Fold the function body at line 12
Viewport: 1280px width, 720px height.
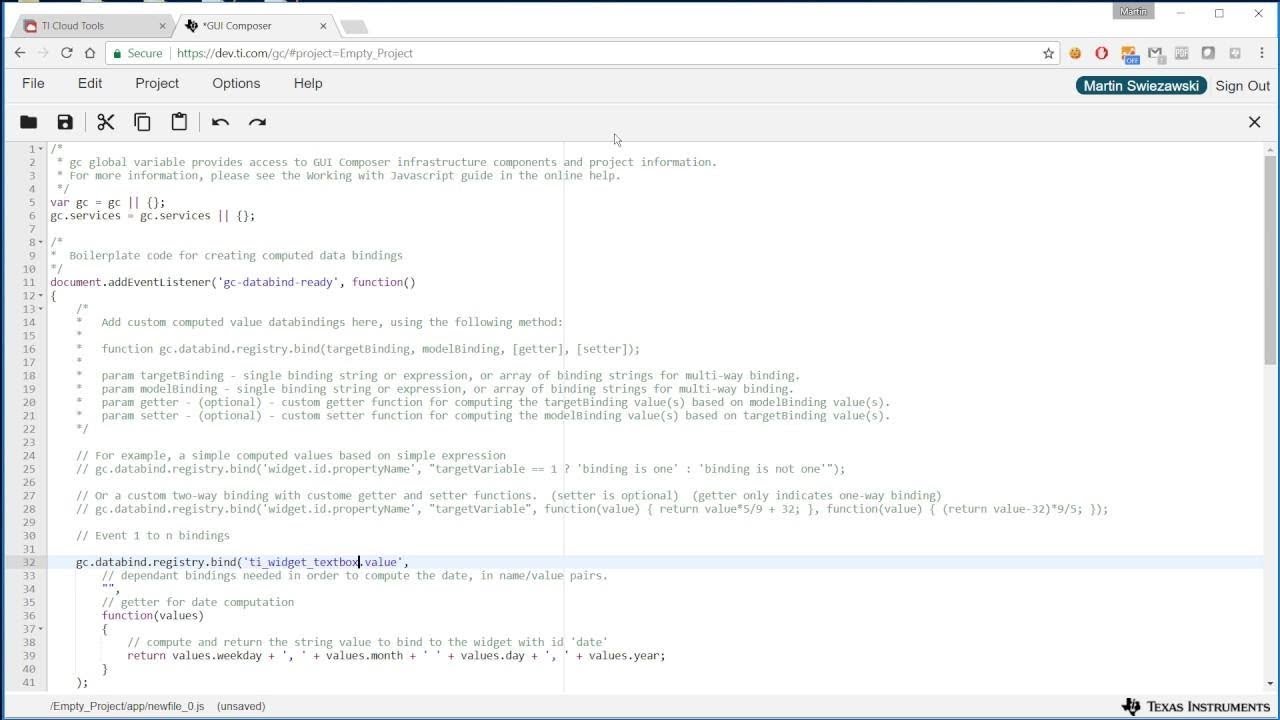point(41,296)
